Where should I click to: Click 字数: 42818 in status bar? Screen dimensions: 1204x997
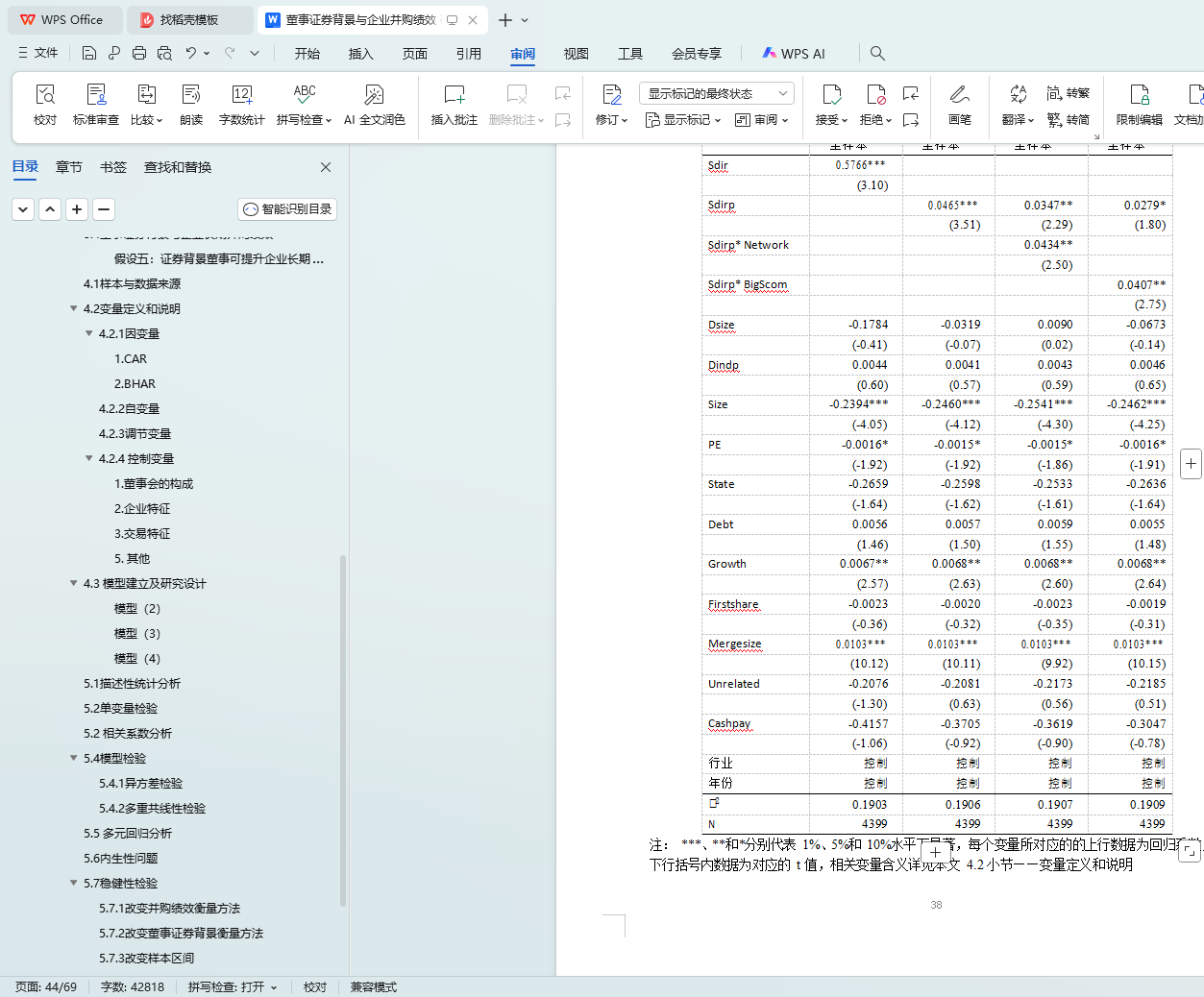pos(133,986)
